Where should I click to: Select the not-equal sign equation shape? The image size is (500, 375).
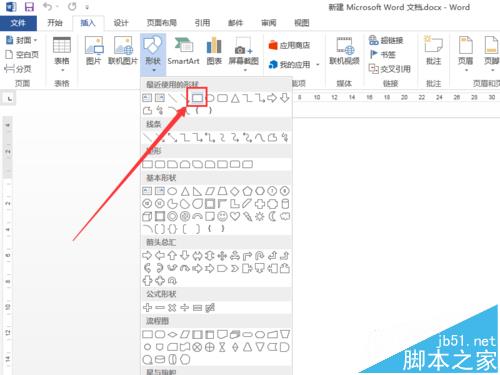[x=210, y=307]
